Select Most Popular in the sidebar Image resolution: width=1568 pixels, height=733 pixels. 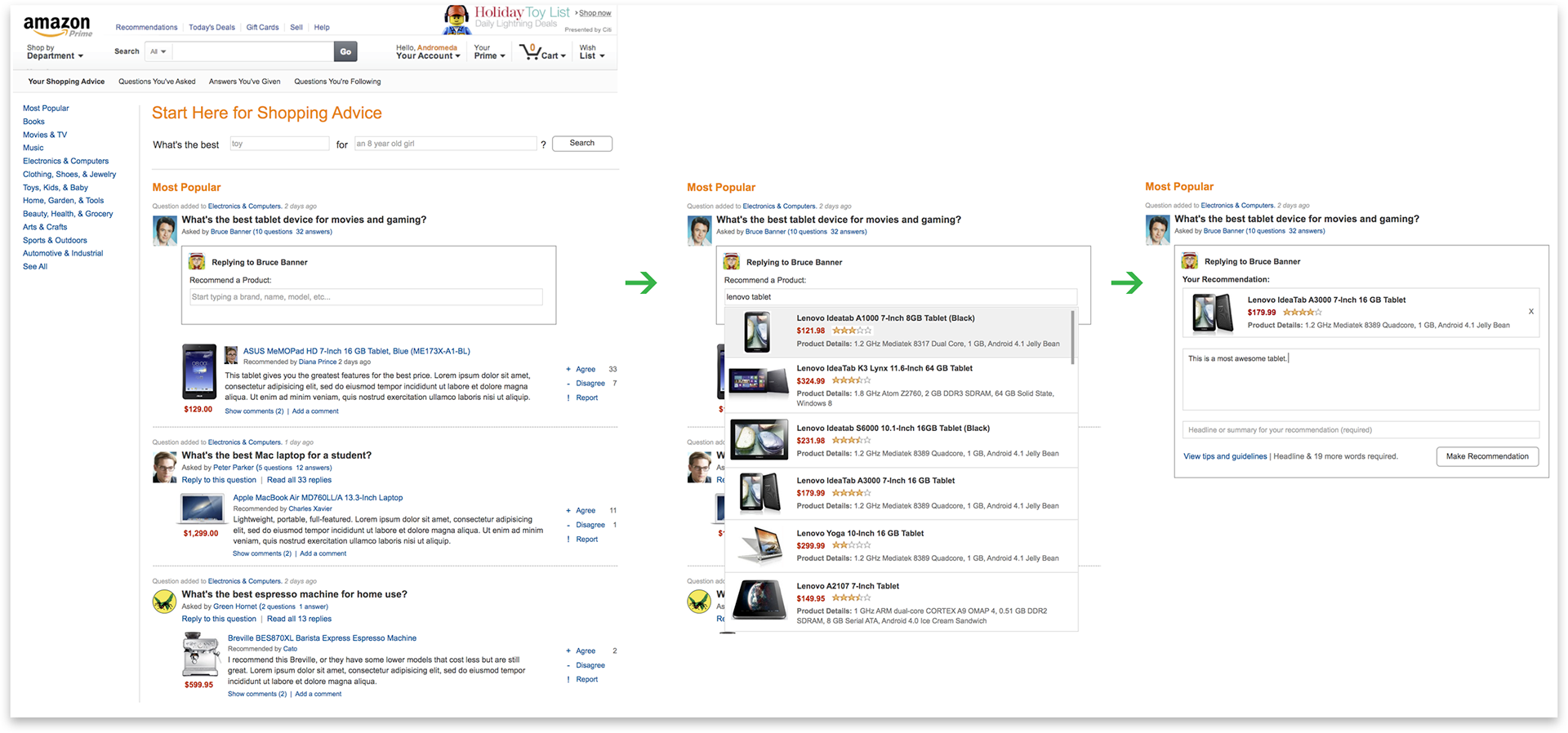pos(46,109)
